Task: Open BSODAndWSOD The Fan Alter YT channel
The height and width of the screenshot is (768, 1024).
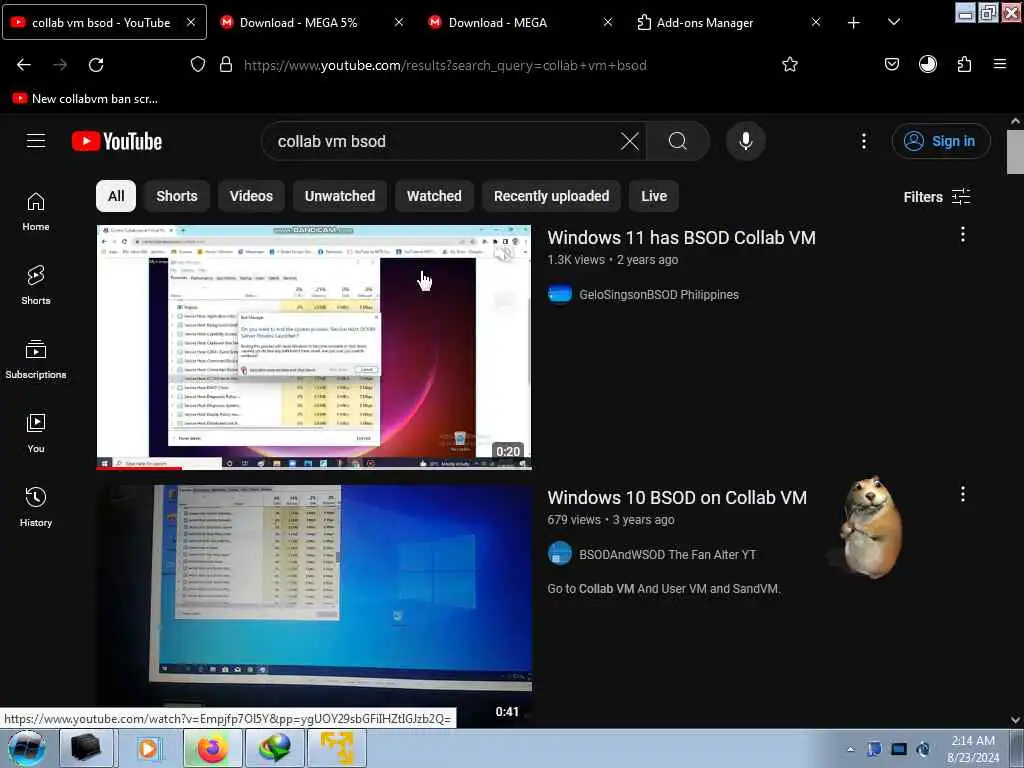Action: 667,554
